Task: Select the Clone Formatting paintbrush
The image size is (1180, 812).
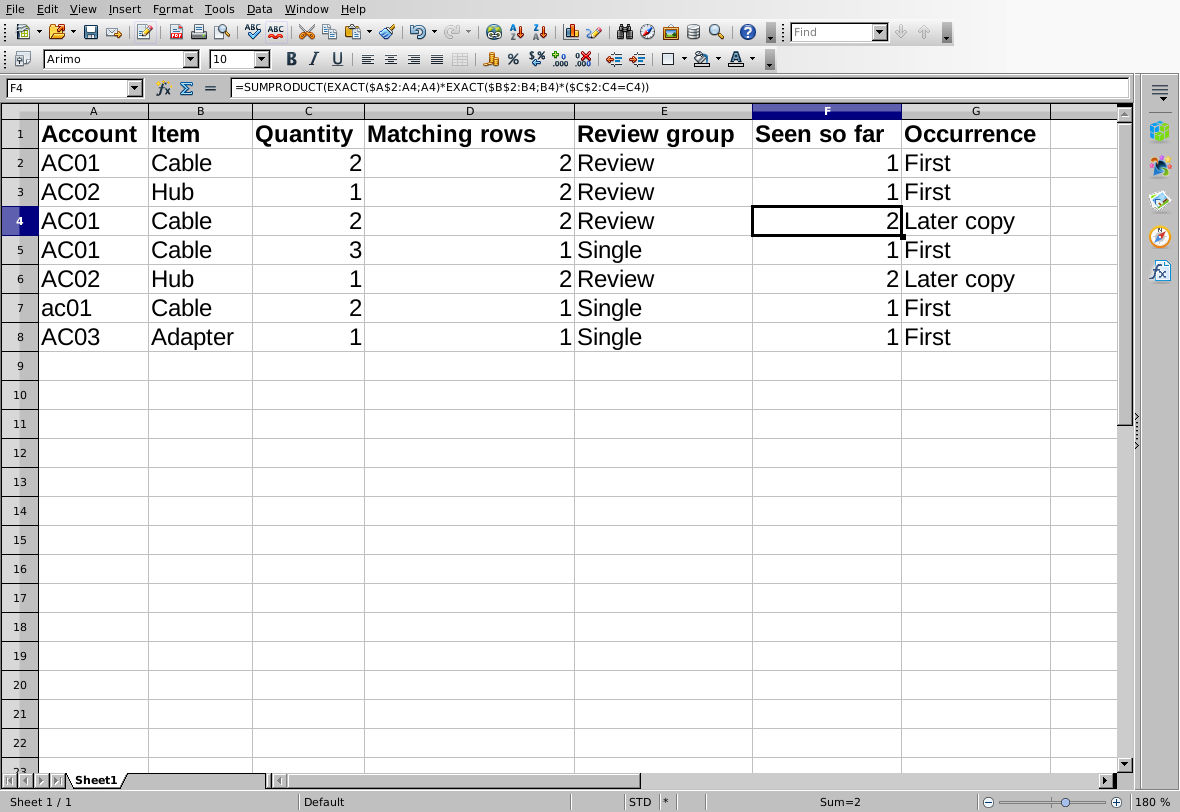Action: pyautogui.click(x=387, y=32)
